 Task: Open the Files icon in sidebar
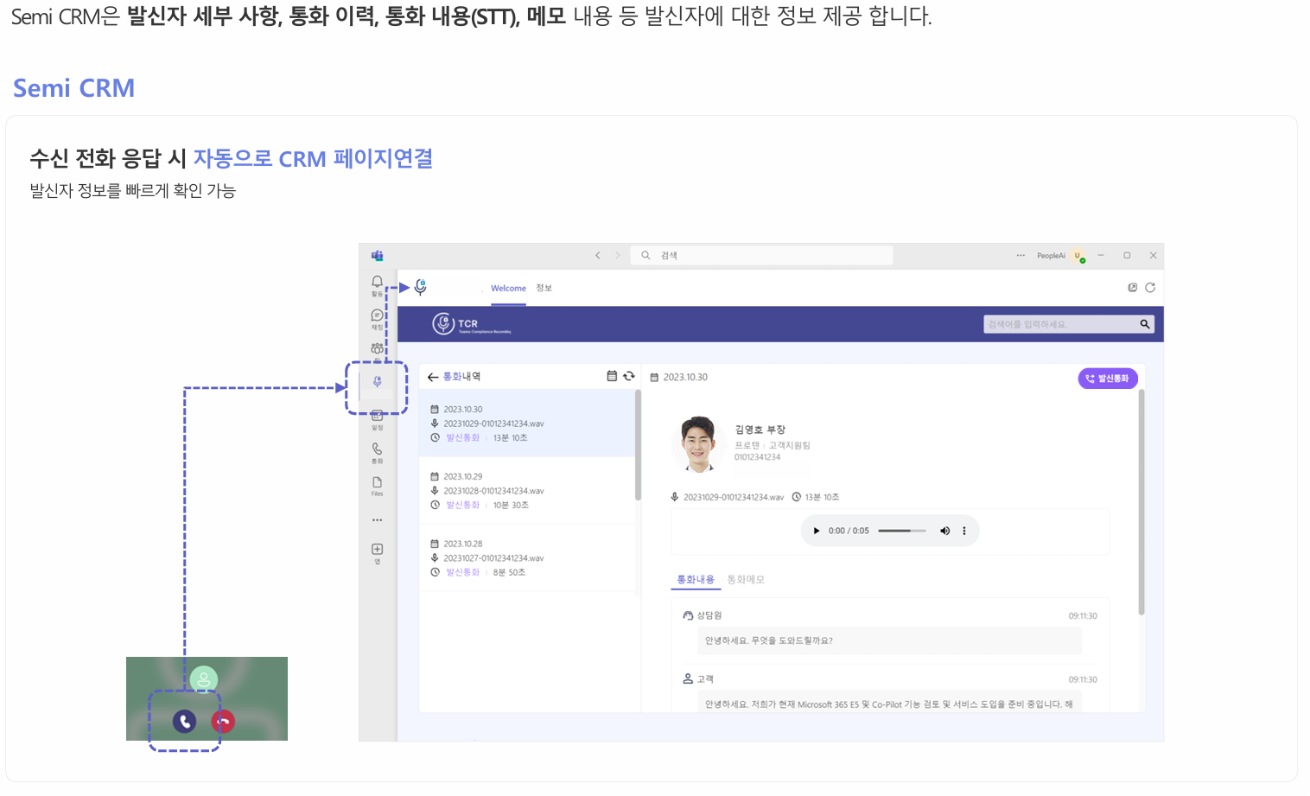[x=377, y=483]
